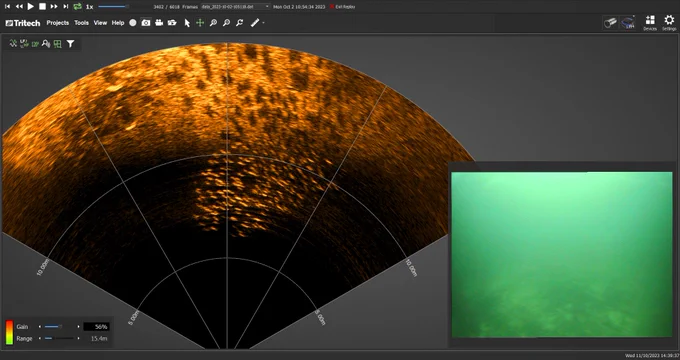
Task: Adjust the Gain slider
Action: [x=59, y=327]
